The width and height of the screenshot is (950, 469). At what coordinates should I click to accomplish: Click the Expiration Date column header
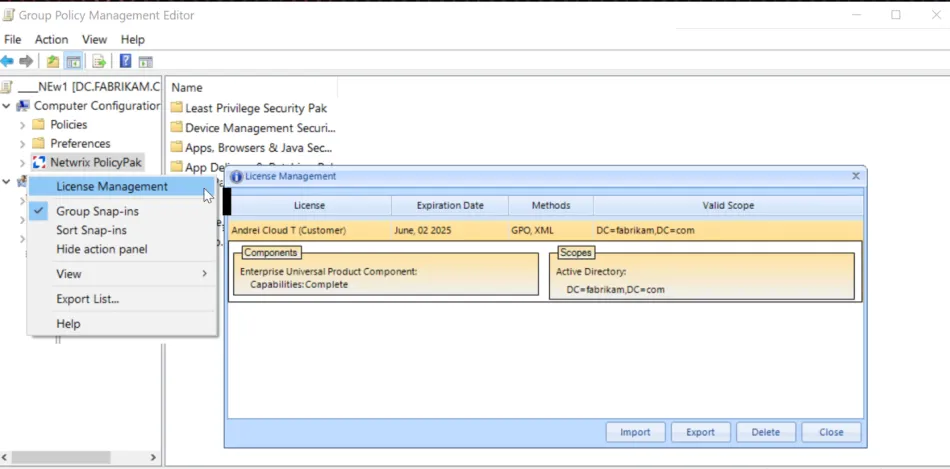(449, 205)
